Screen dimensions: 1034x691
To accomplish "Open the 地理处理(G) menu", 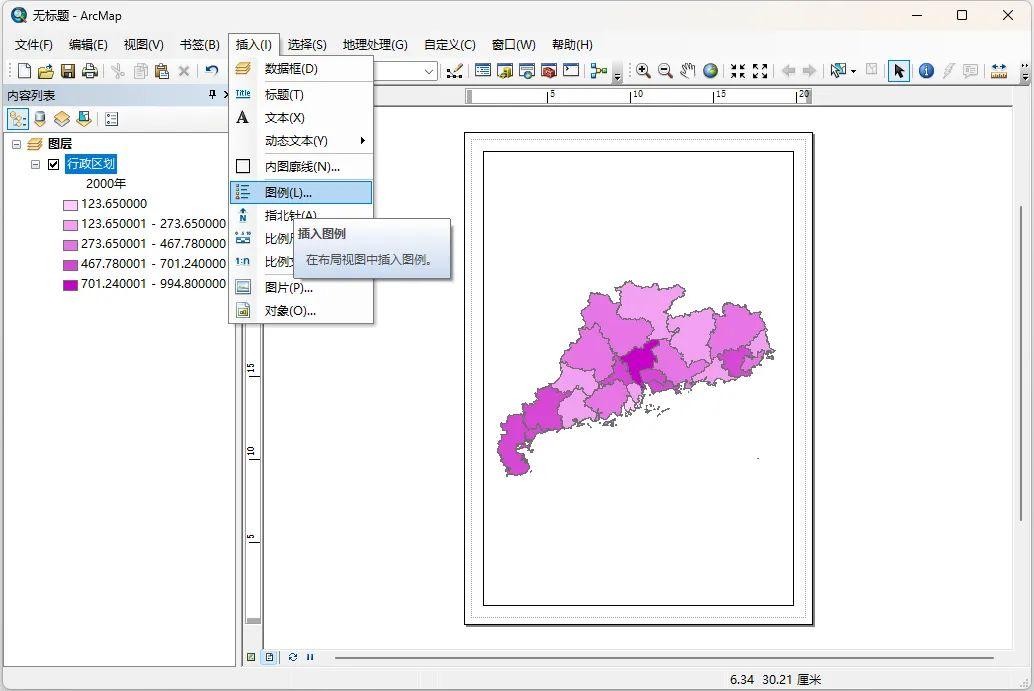I will pos(375,45).
